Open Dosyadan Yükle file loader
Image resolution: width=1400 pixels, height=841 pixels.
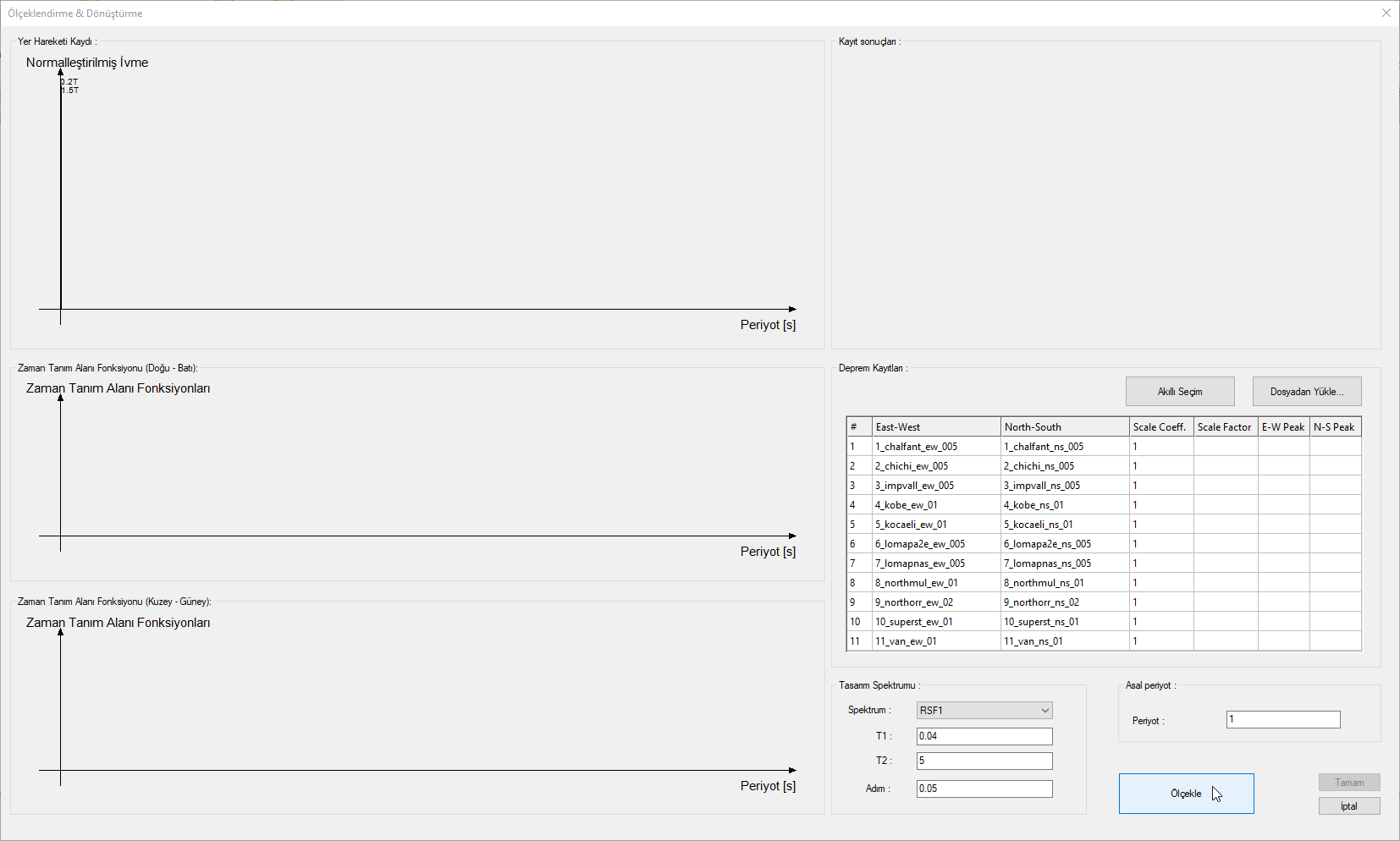[1306, 392]
